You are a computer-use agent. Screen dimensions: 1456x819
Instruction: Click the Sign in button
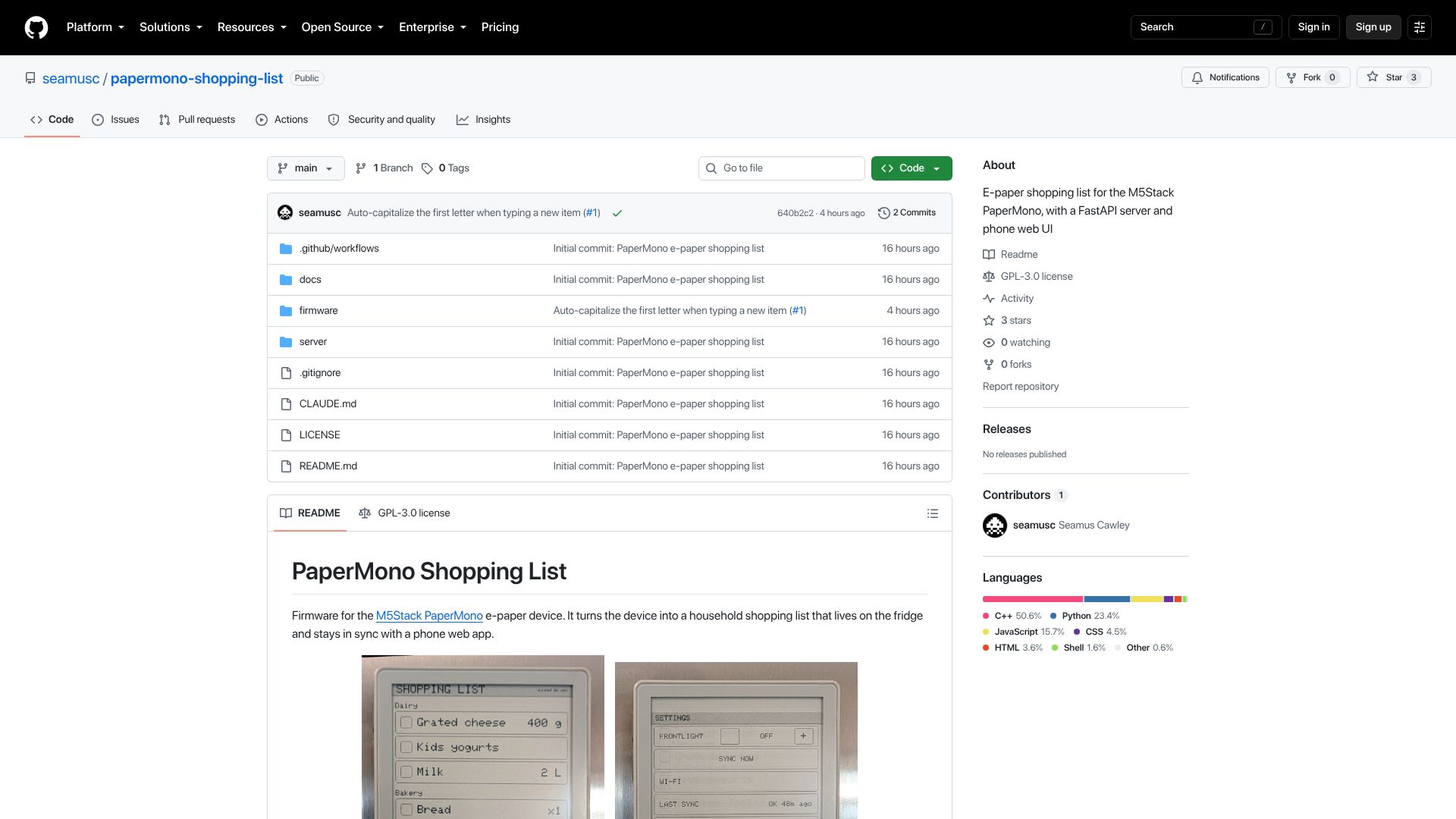1313,27
